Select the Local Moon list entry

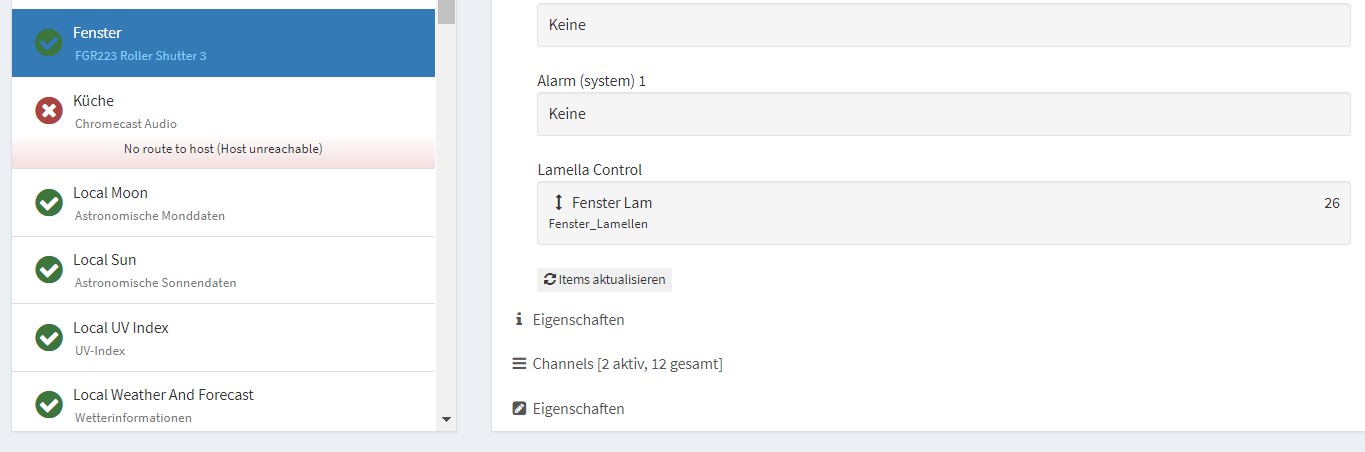click(x=224, y=203)
